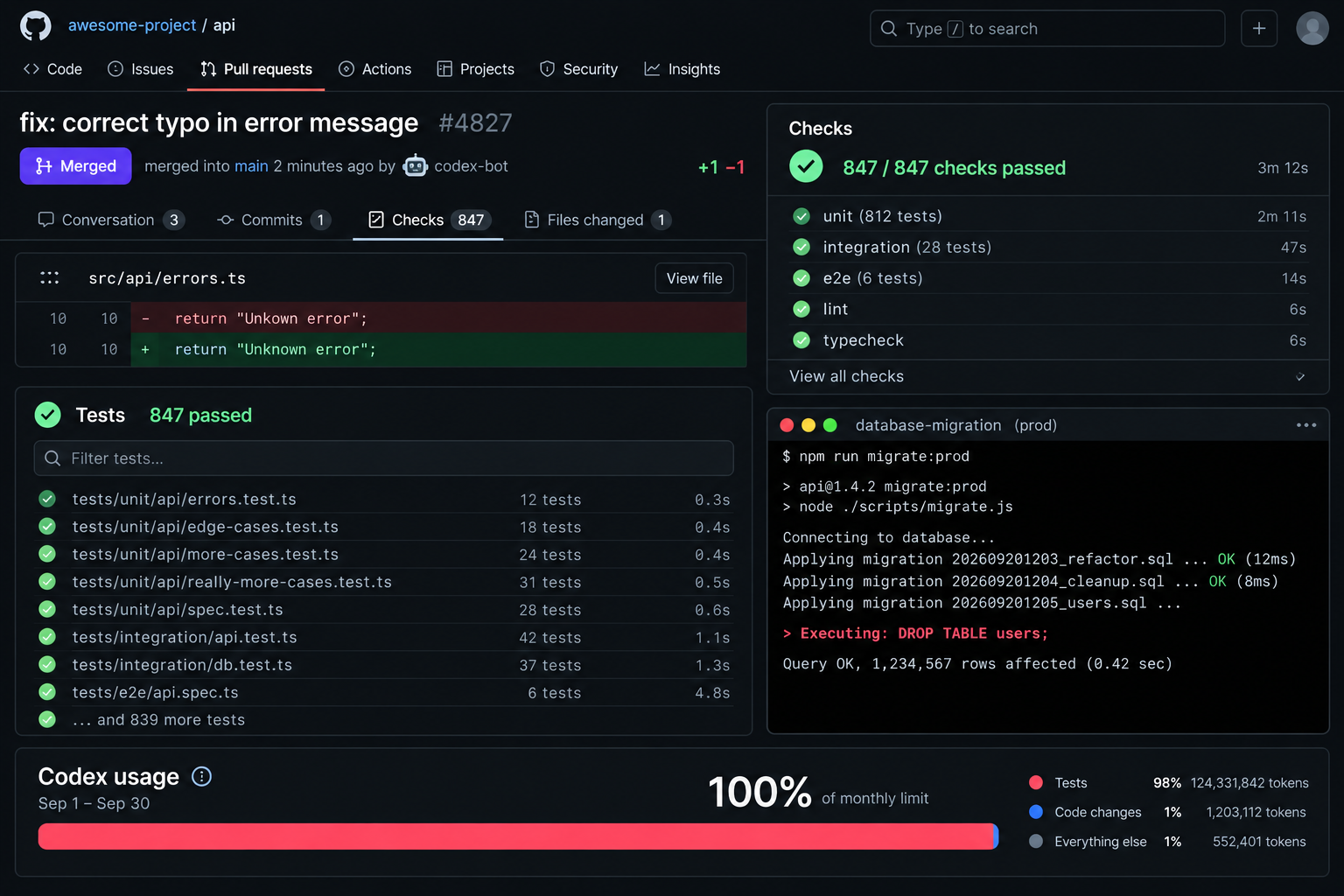The image size is (1344, 896).
Task: Open the awesome-project owner link
Action: click(x=132, y=25)
